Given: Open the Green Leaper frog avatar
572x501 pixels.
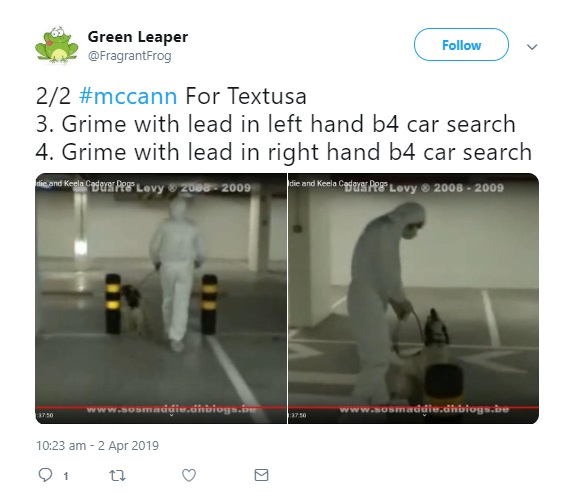Looking at the screenshot, I should click(x=57, y=45).
